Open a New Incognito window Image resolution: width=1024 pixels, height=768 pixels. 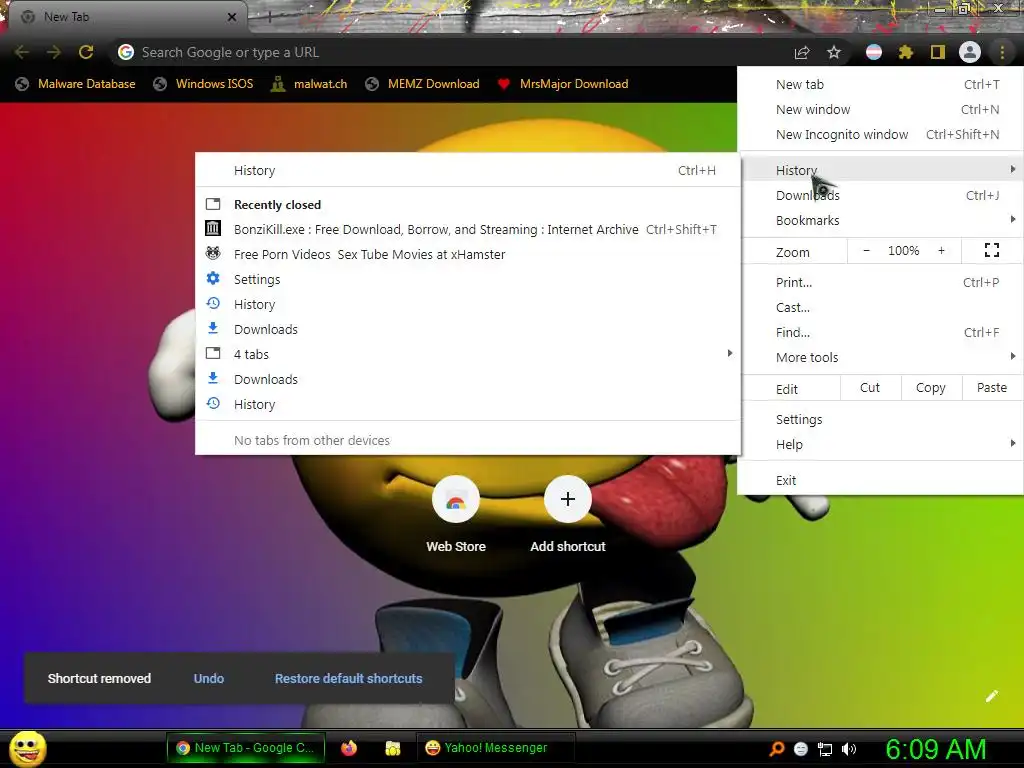coord(880,135)
